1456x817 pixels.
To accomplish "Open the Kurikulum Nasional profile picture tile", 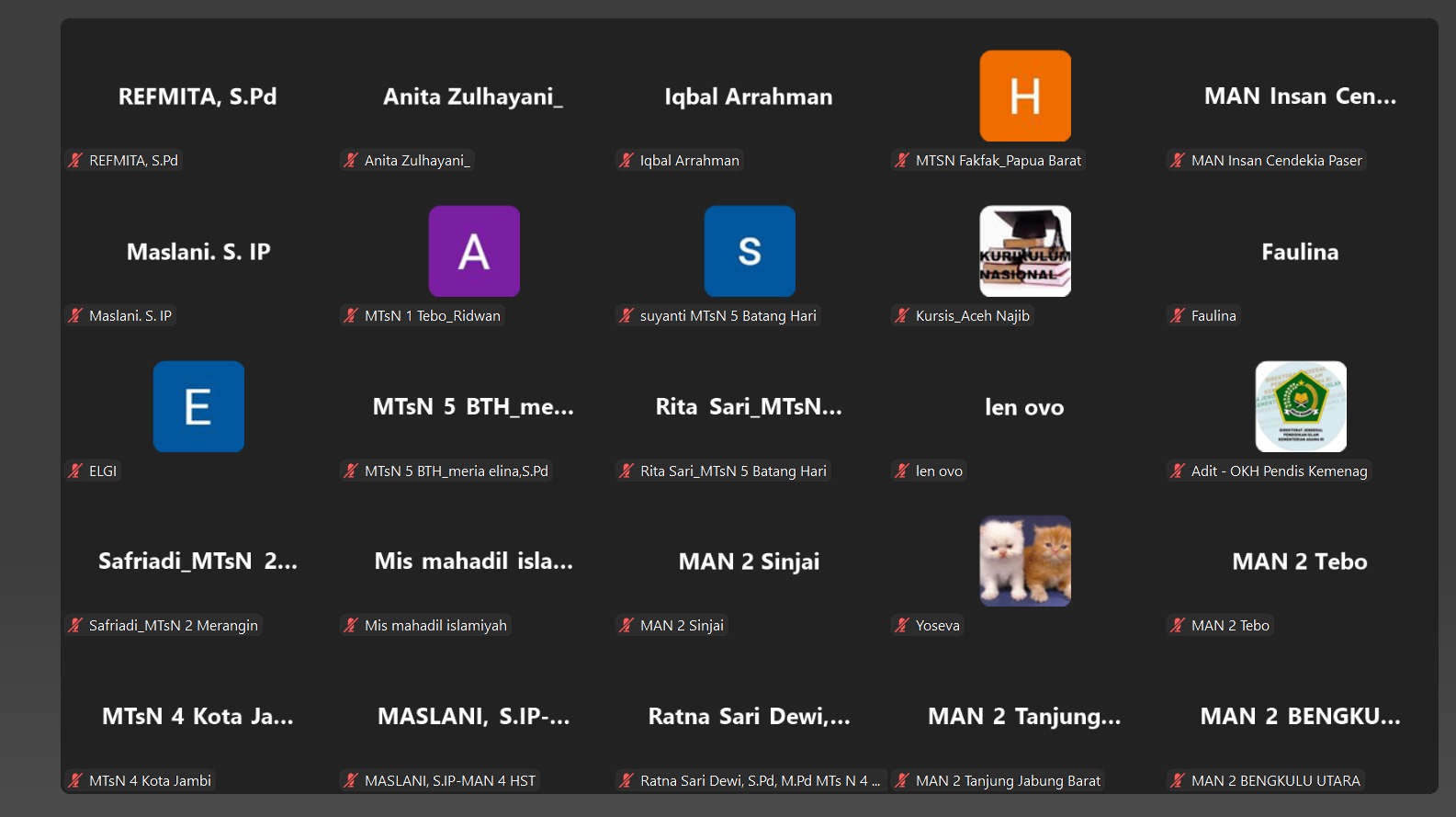I will point(1024,251).
